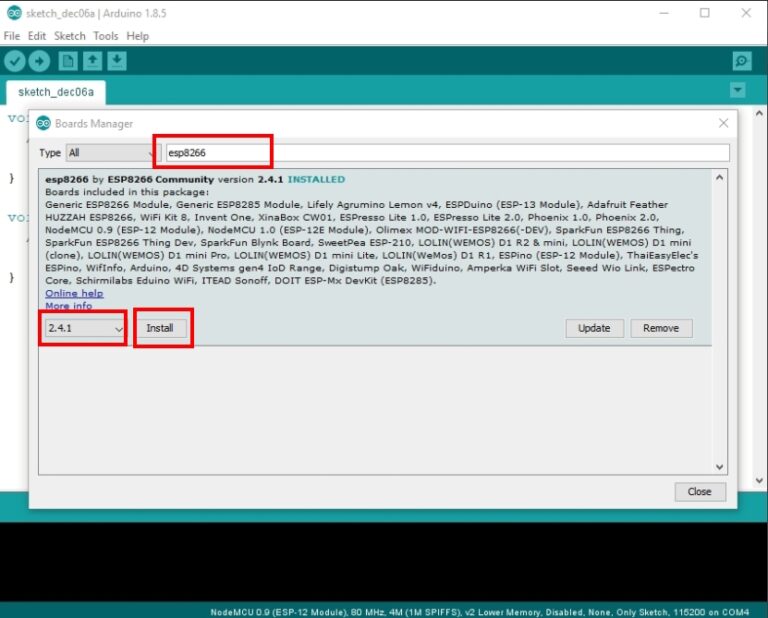Image resolution: width=768 pixels, height=618 pixels.
Task: Select the sketch_dec06a tab
Action: coord(56,93)
